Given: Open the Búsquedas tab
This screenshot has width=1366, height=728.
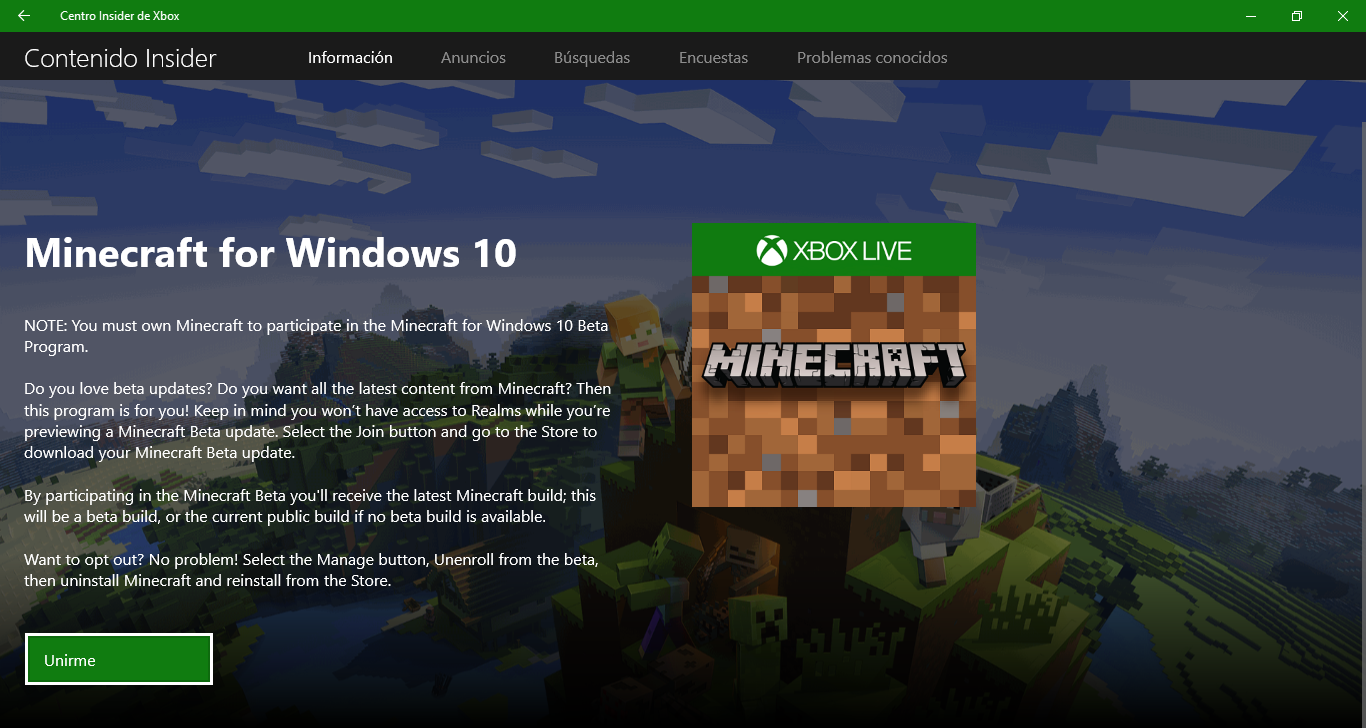Looking at the screenshot, I should [x=592, y=58].
